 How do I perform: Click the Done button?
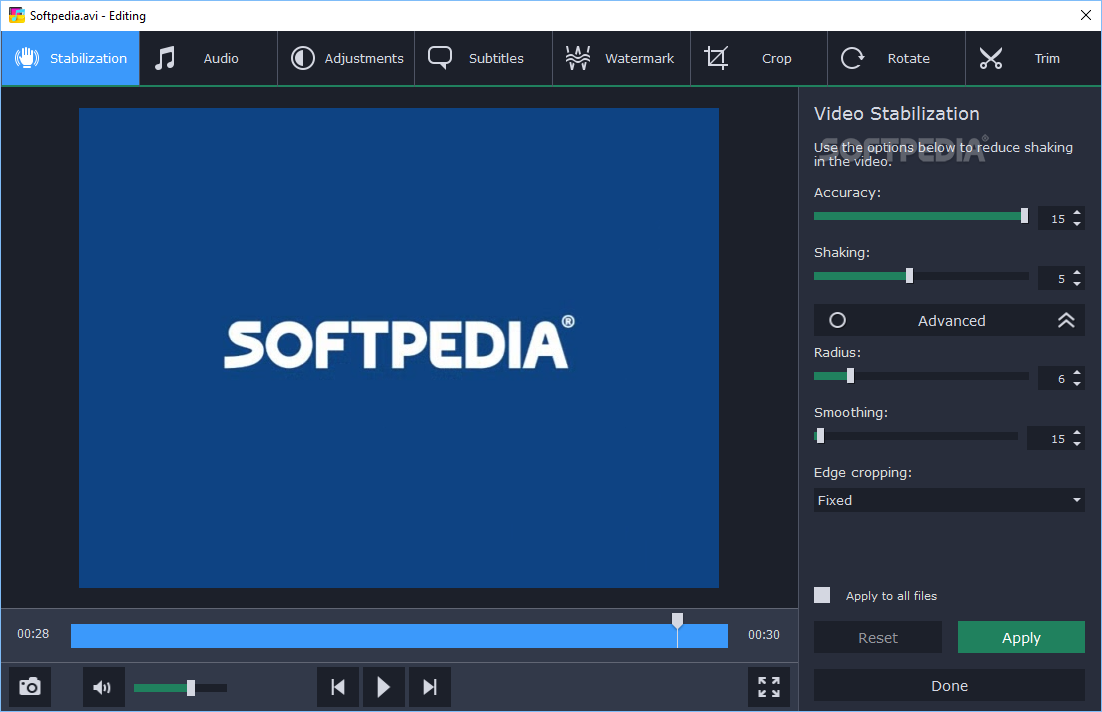tap(949, 685)
